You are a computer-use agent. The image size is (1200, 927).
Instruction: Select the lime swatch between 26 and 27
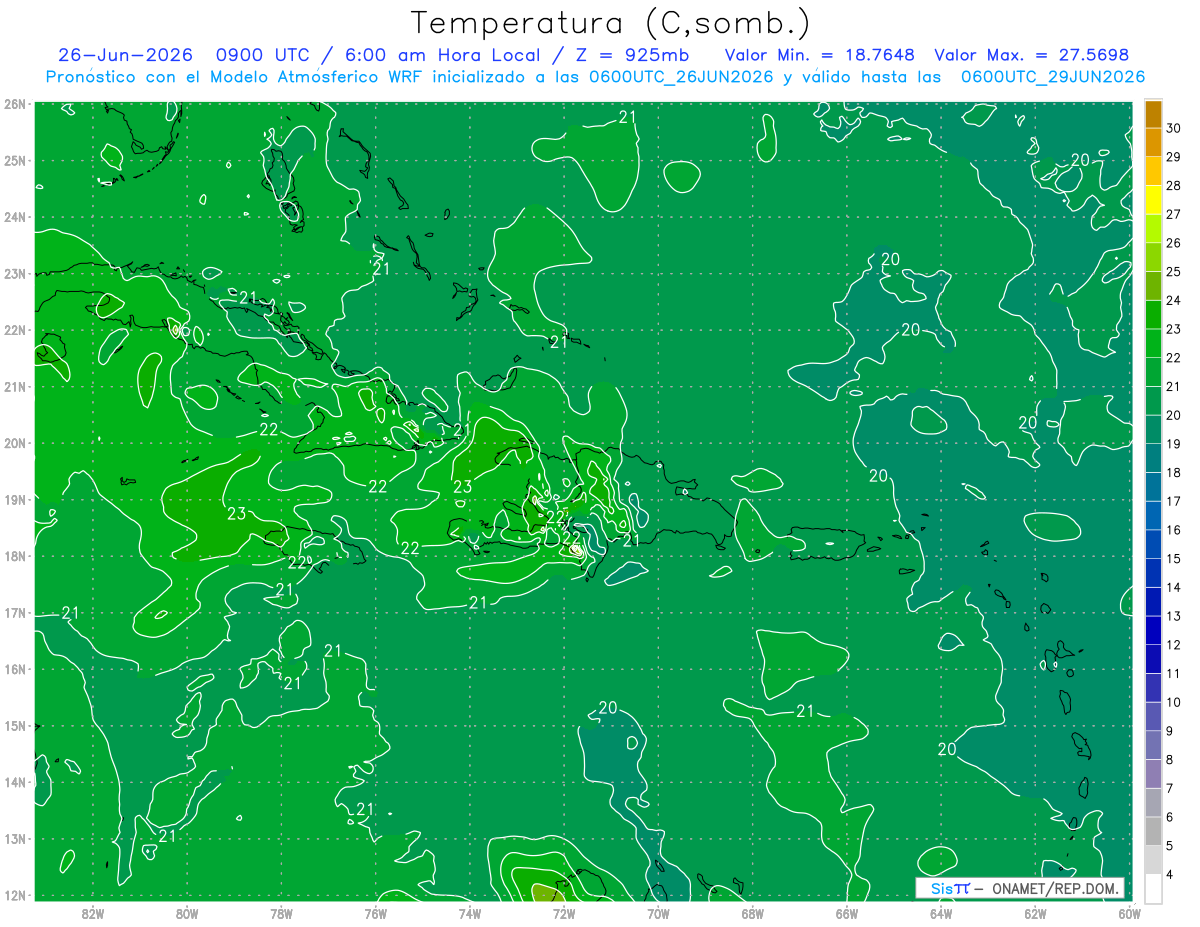click(x=1153, y=229)
